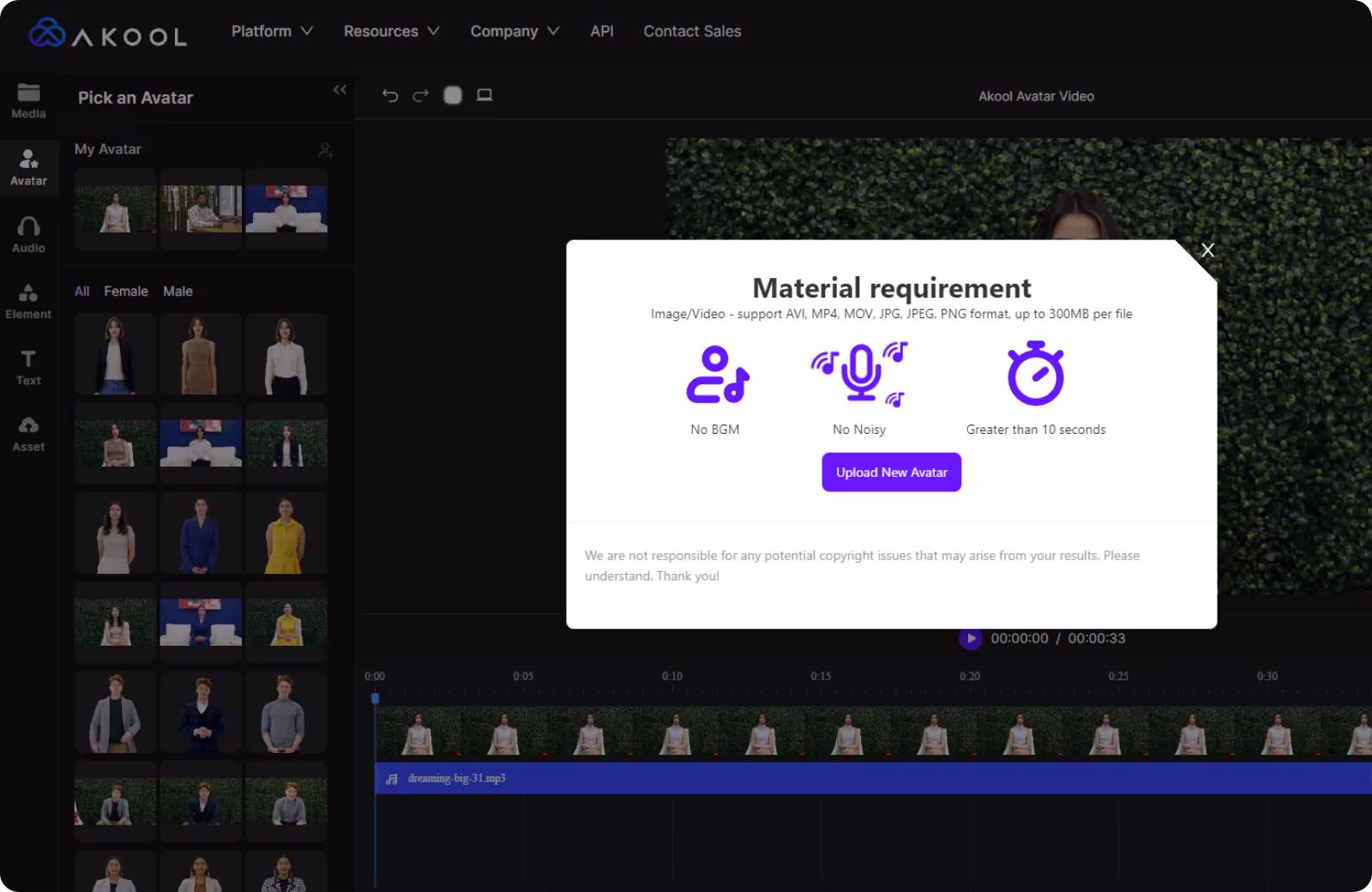This screenshot has width=1372, height=892.
Task: Collapse the Pick an Avatar panel
Action: click(340, 89)
